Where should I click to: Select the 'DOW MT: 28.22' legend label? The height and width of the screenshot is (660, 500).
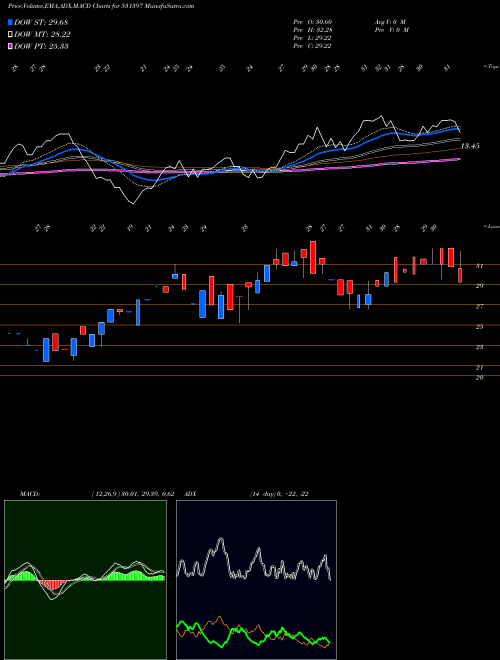point(42,35)
